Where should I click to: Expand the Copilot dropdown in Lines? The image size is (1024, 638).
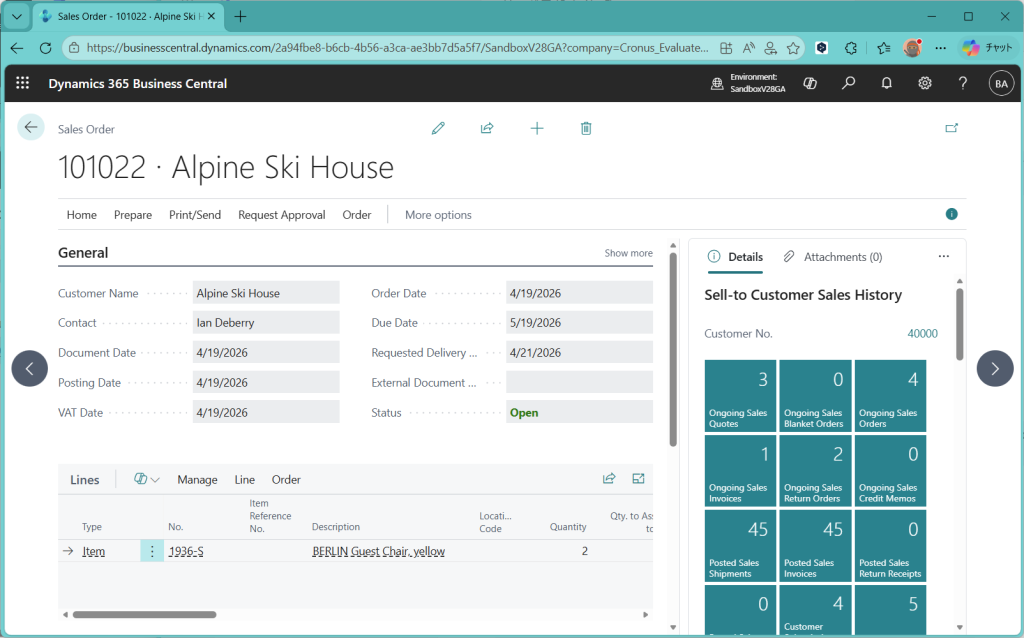(x=147, y=479)
